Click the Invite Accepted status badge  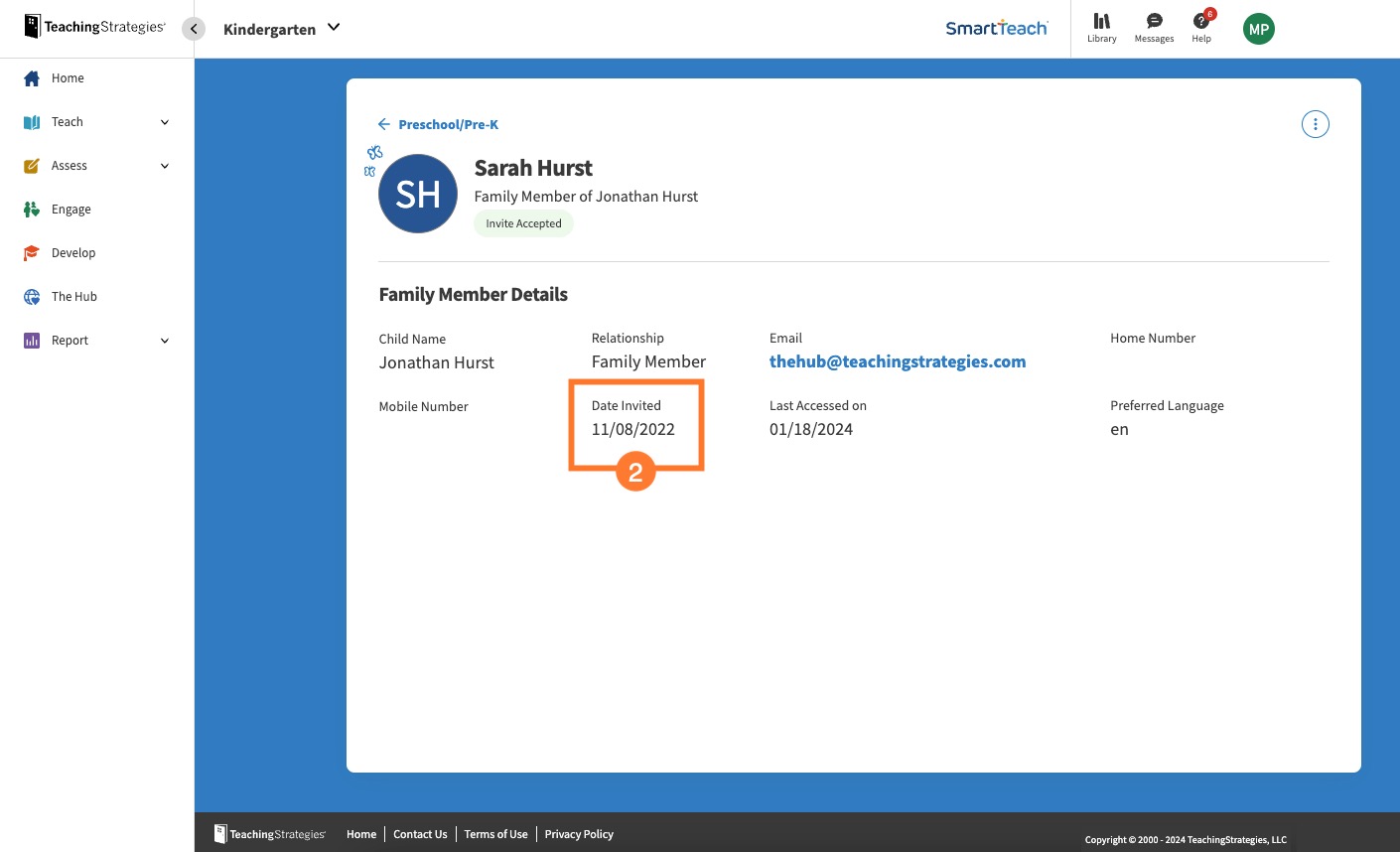(523, 222)
